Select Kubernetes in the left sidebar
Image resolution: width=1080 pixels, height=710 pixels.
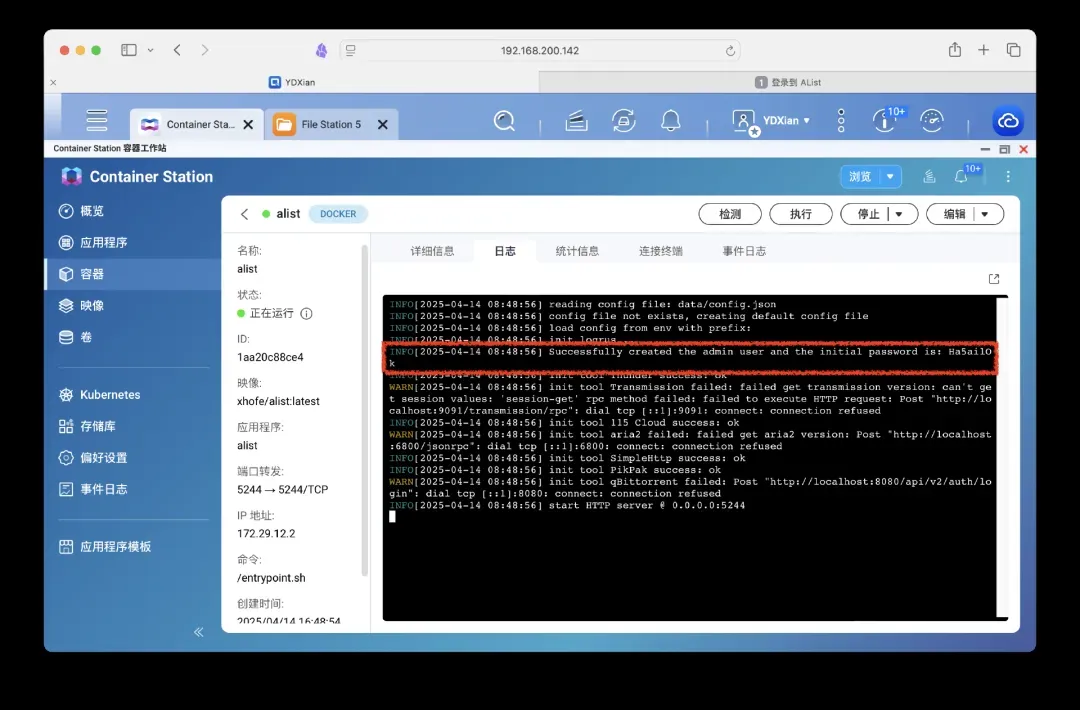(110, 395)
